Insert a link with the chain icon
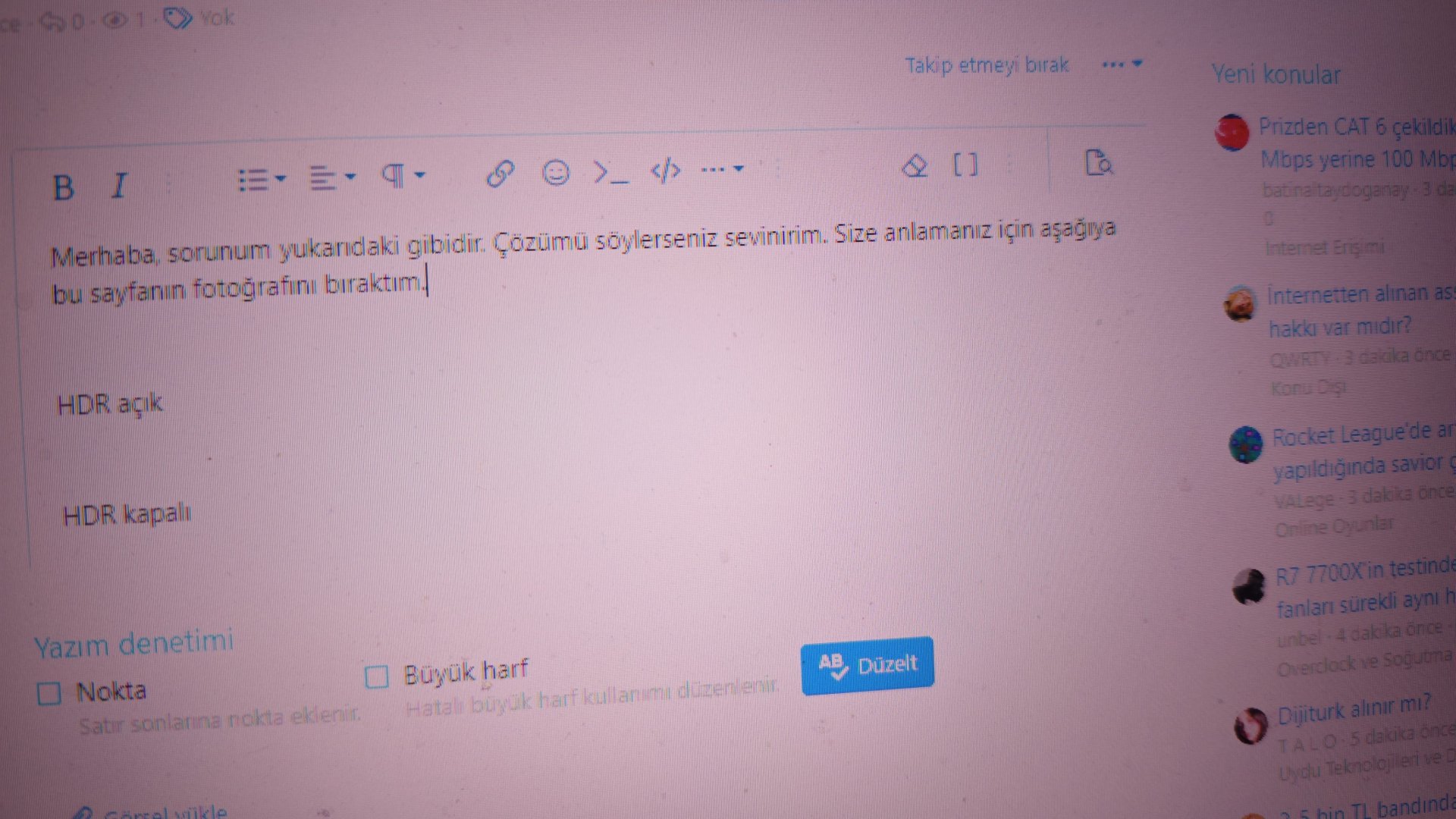1456x819 pixels. pyautogui.click(x=500, y=174)
